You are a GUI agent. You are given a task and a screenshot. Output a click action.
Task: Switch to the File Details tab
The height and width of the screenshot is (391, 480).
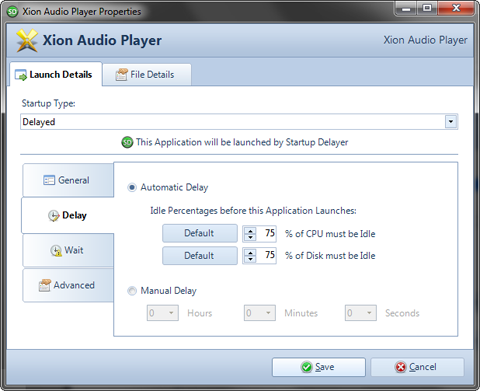(x=147, y=75)
